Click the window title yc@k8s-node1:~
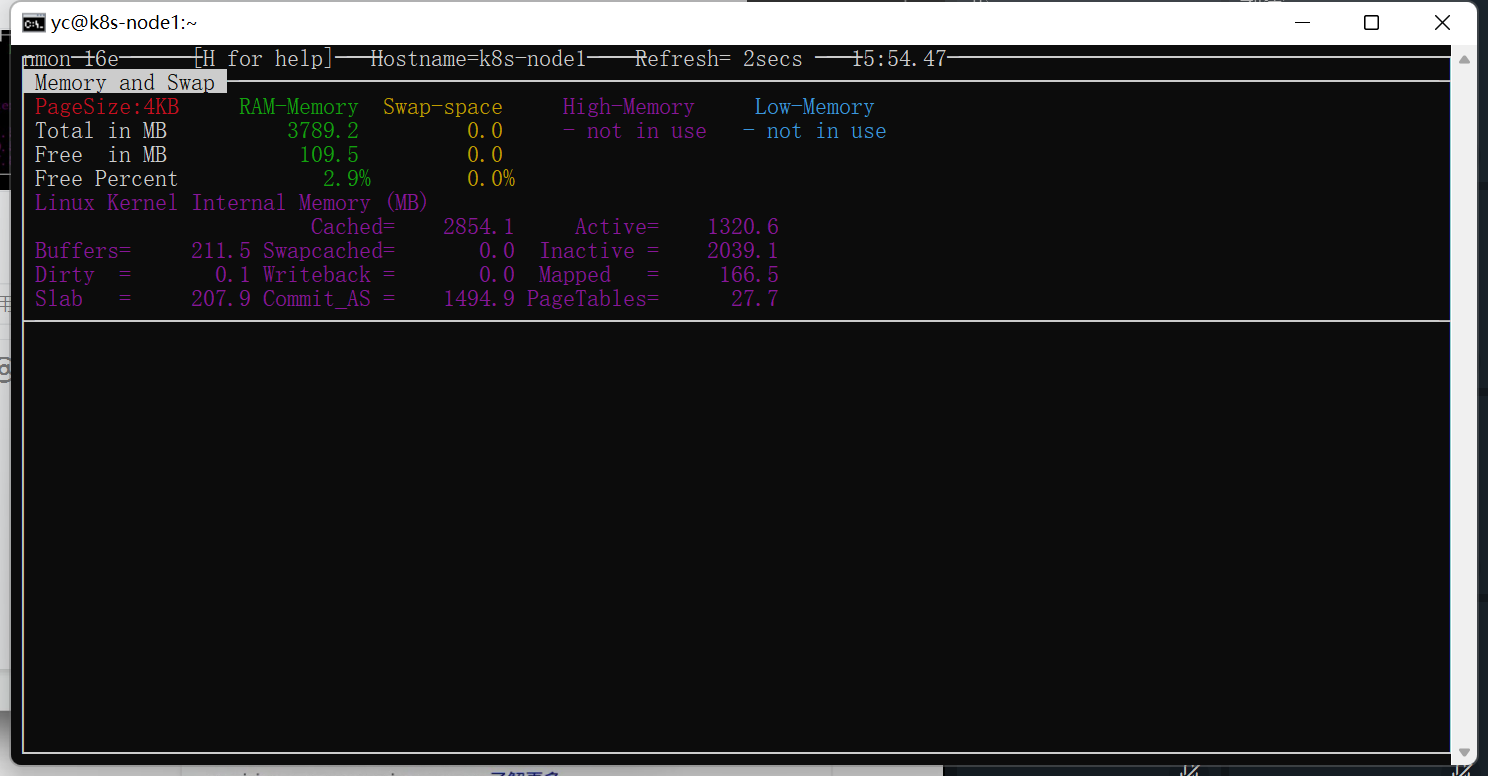The image size is (1488, 776). (x=124, y=23)
